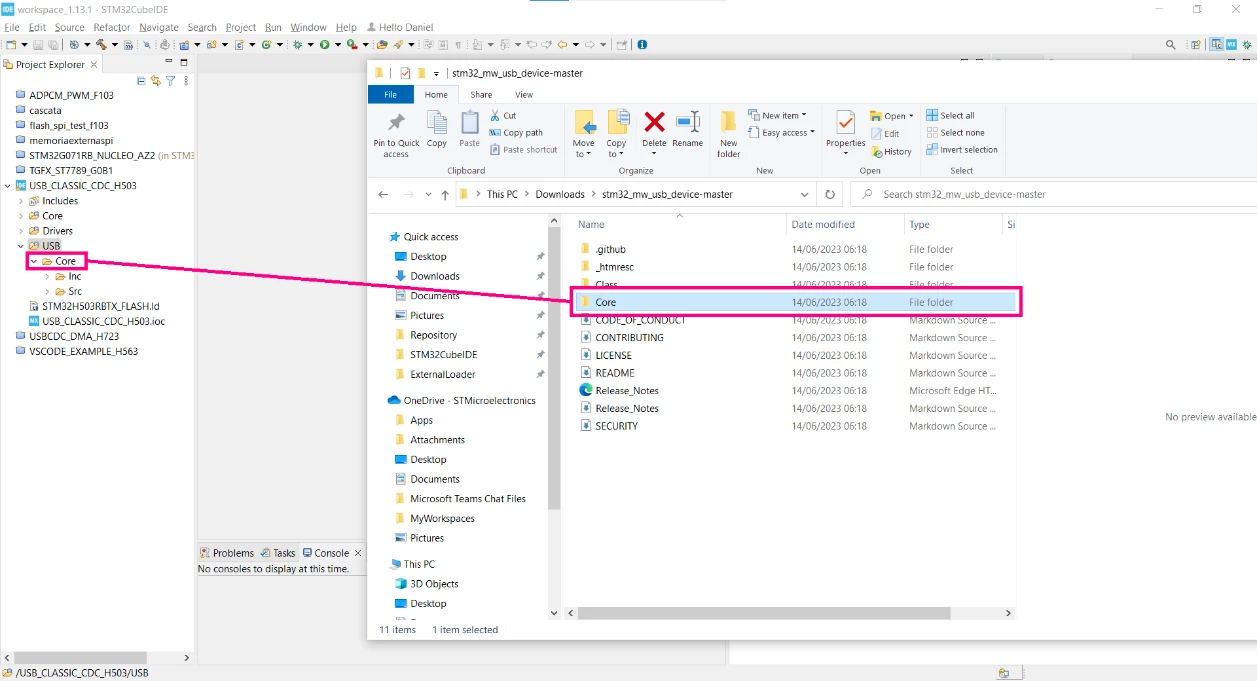Sort by the Date modified column header
This screenshot has width=1257, height=681.
(845, 225)
